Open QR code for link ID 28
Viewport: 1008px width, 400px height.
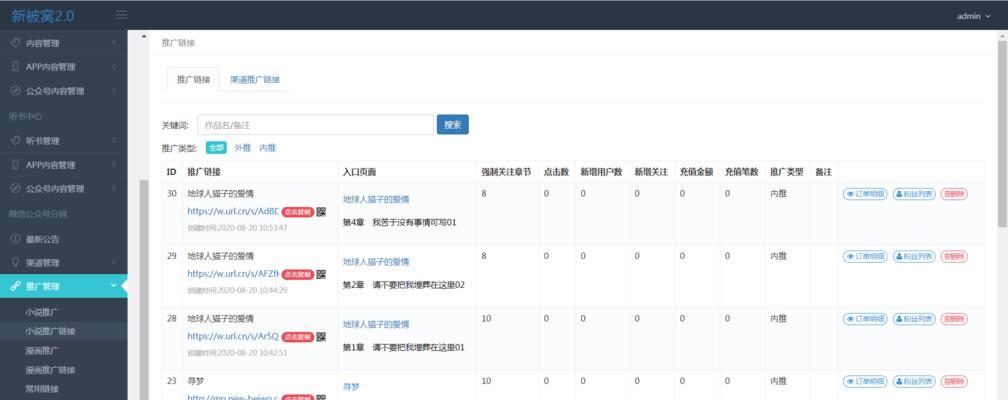pyautogui.click(x=321, y=336)
